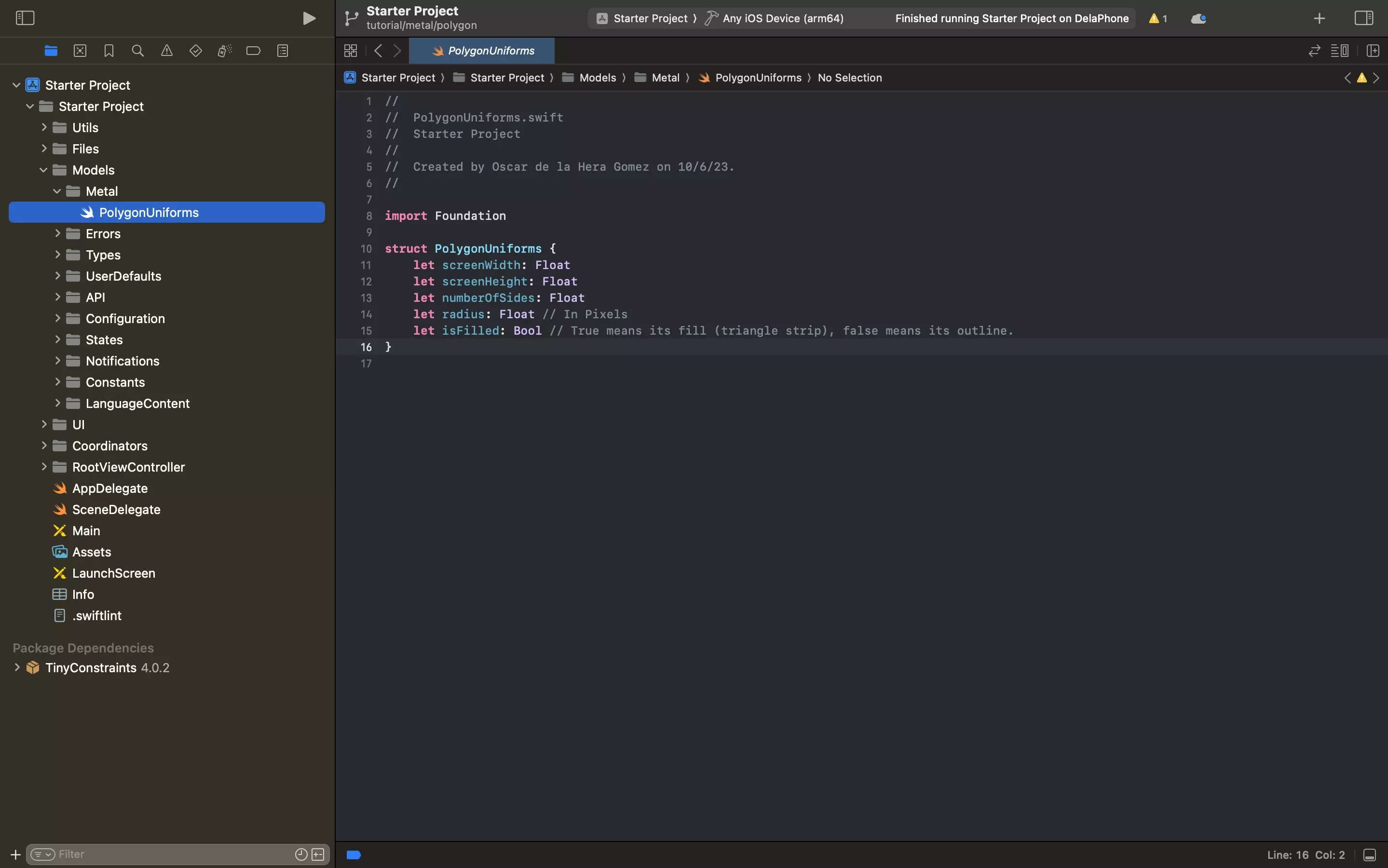The width and height of the screenshot is (1388, 868).
Task: Run the Starter Project build
Action: pos(309,18)
